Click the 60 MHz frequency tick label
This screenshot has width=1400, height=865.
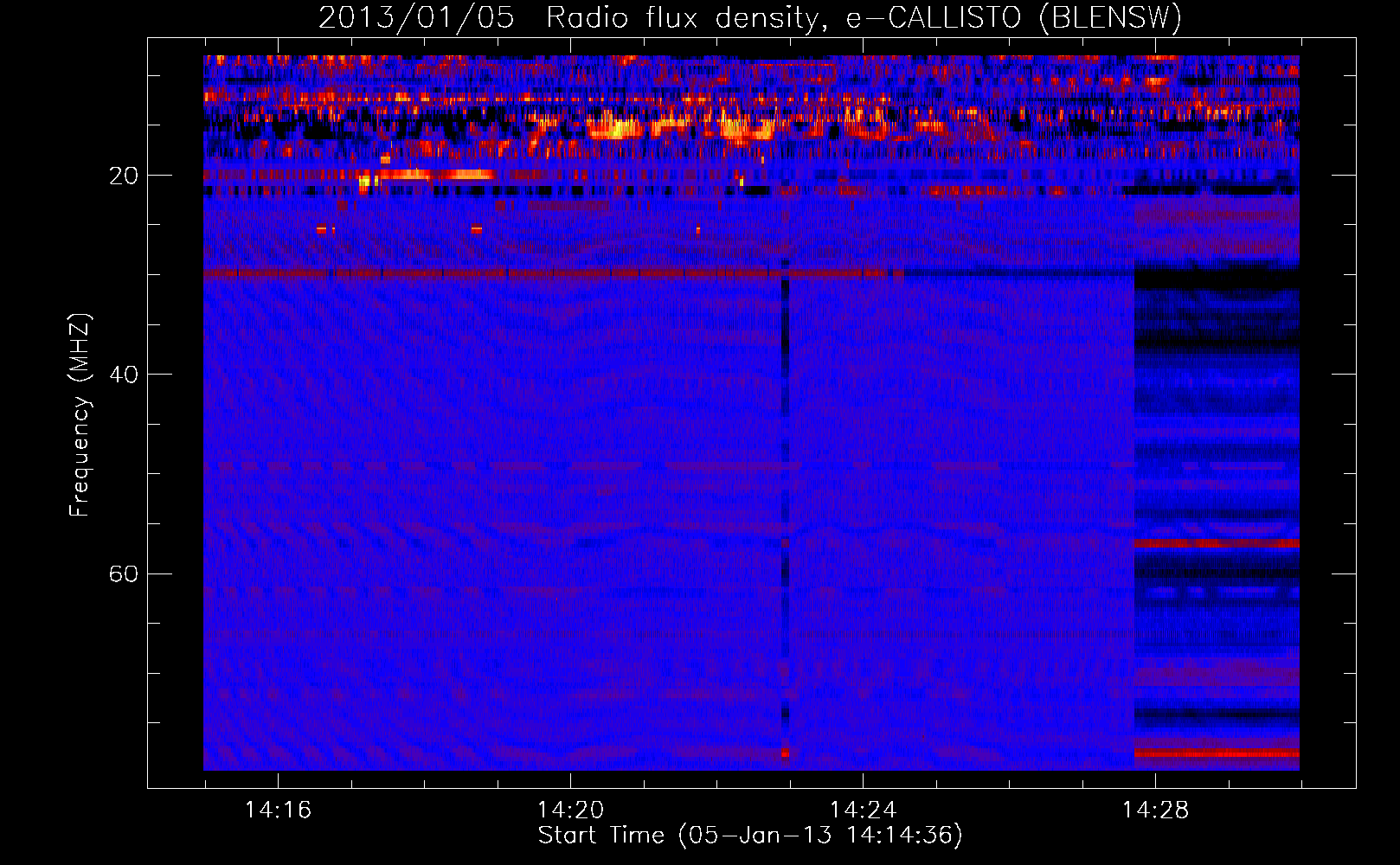point(123,573)
